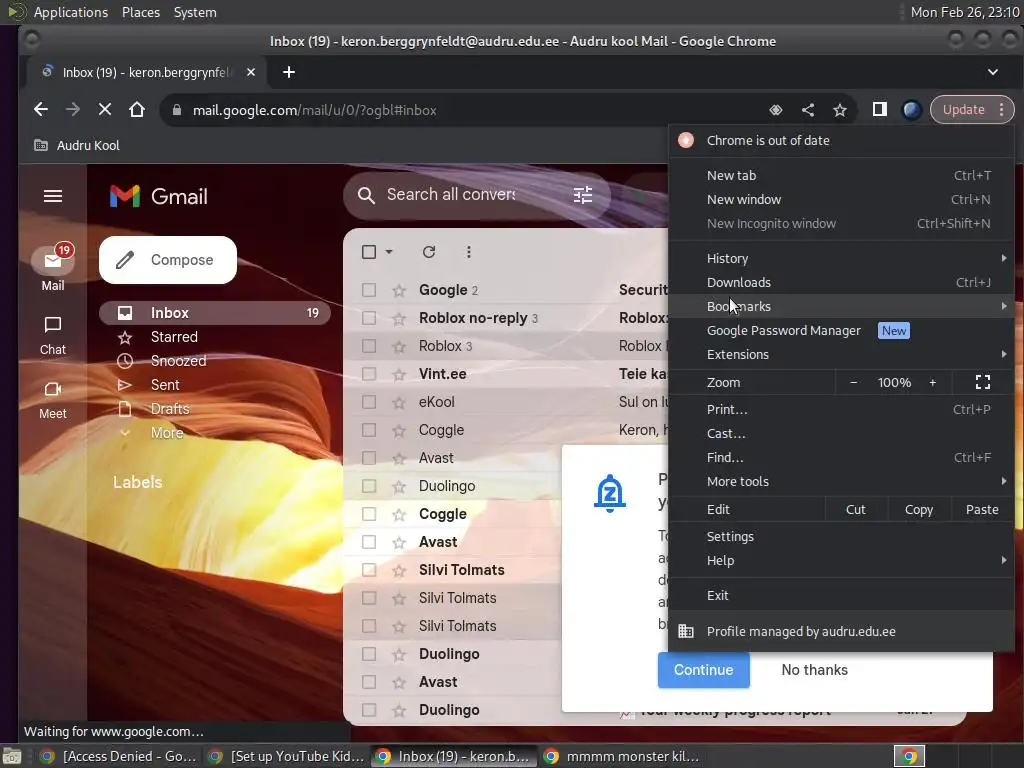
Task: Open the Chrome profile avatar
Action: pos(912,110)
